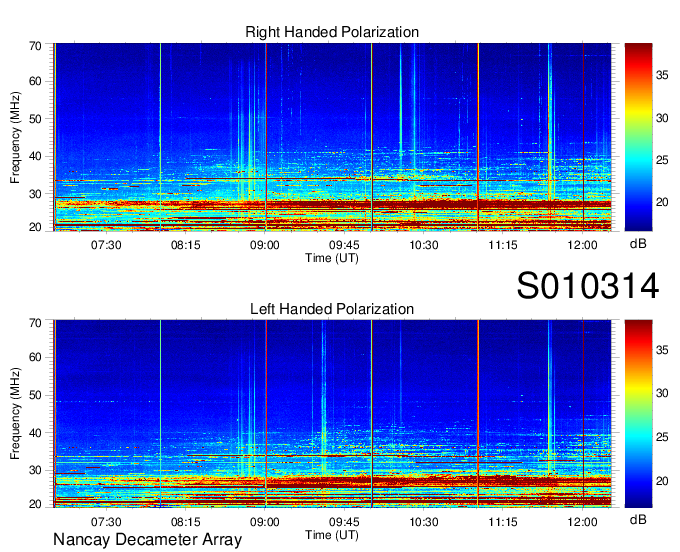Click the dB label of Right Handed colorbar
This screenshot has width=680, height=552.
[x=638, y=244]
